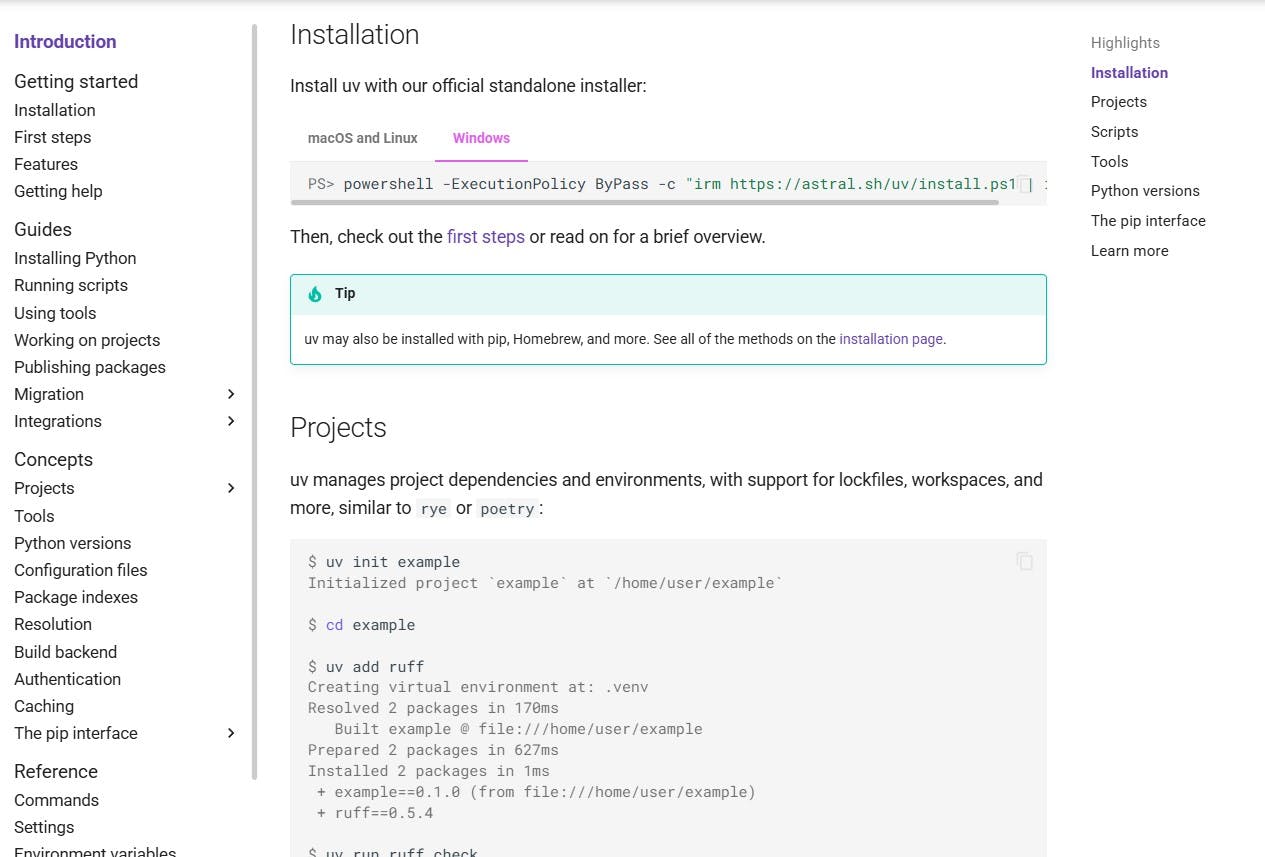Follow the installation page link in Tip
Viewport: 1265px width, 857px height.
pyautogui.click(x=891, y=339)
